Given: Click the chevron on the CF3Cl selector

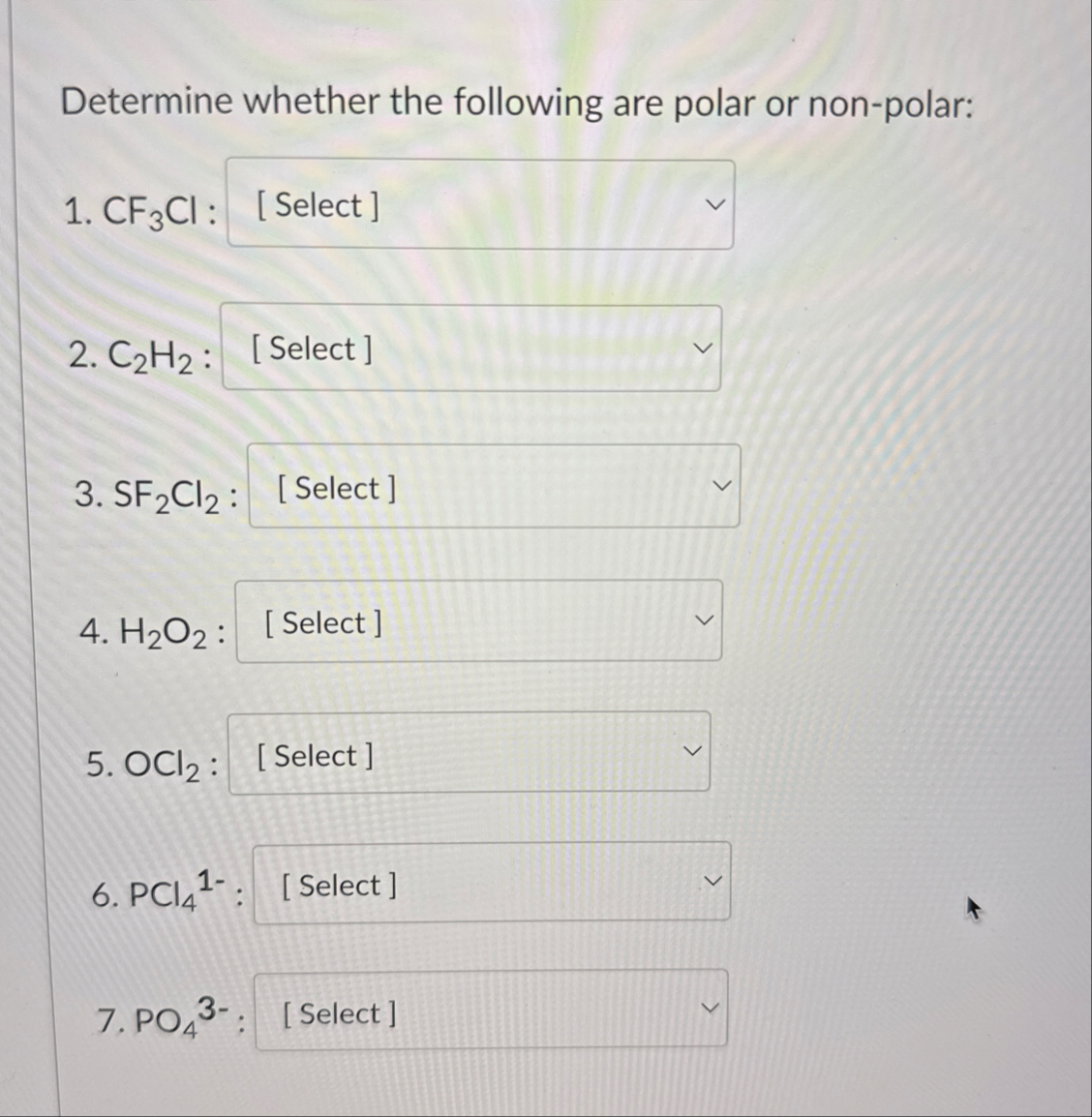Looking at the screenshot, I should pos(713,204).
